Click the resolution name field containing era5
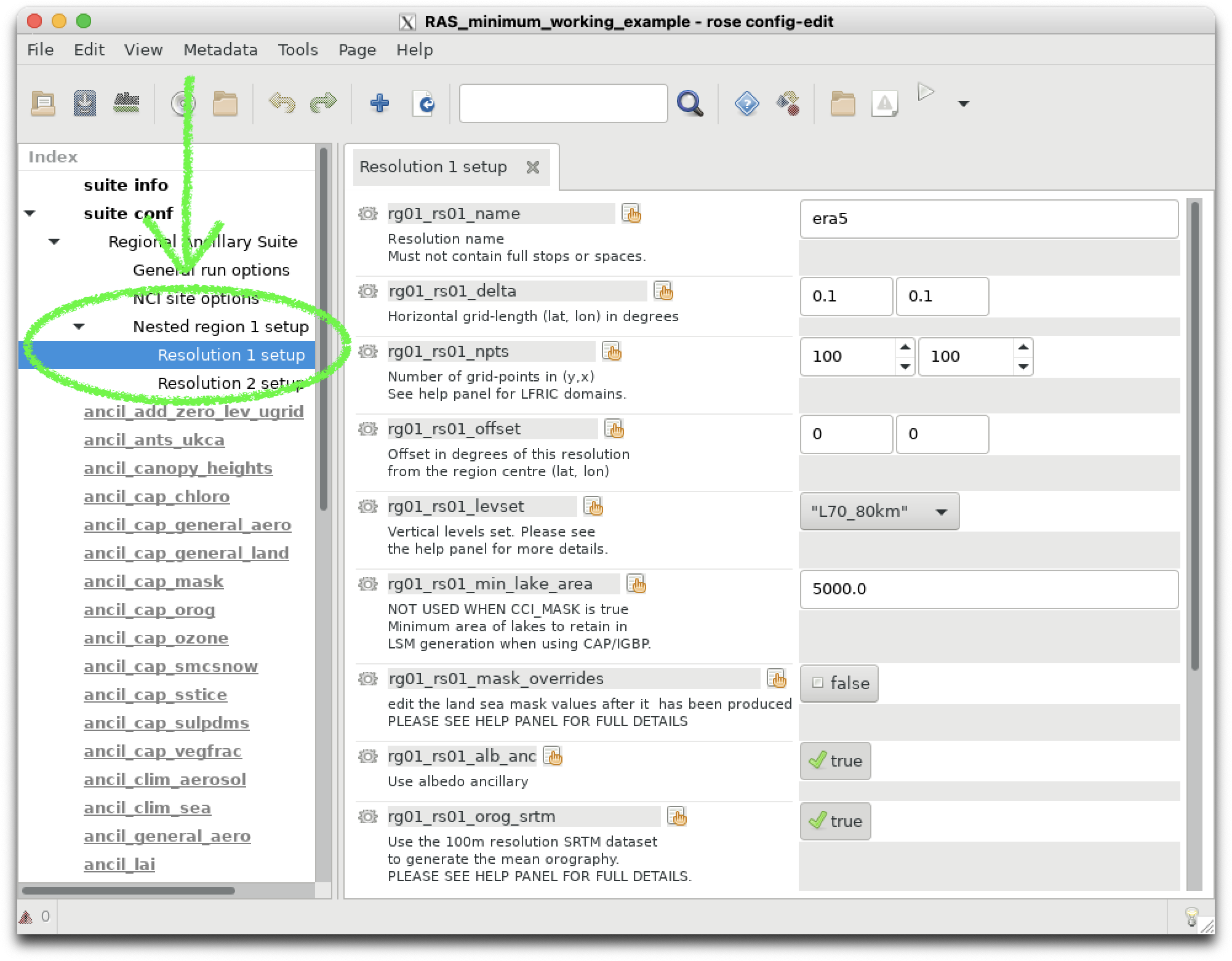The image size is (1232, 961). click(989, 218)
